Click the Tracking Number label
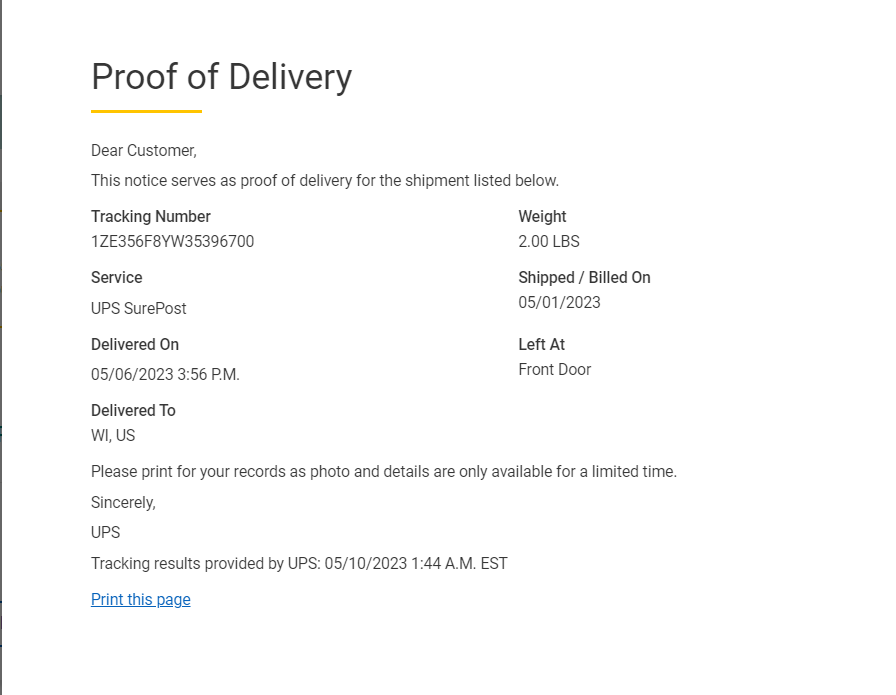 150,216
